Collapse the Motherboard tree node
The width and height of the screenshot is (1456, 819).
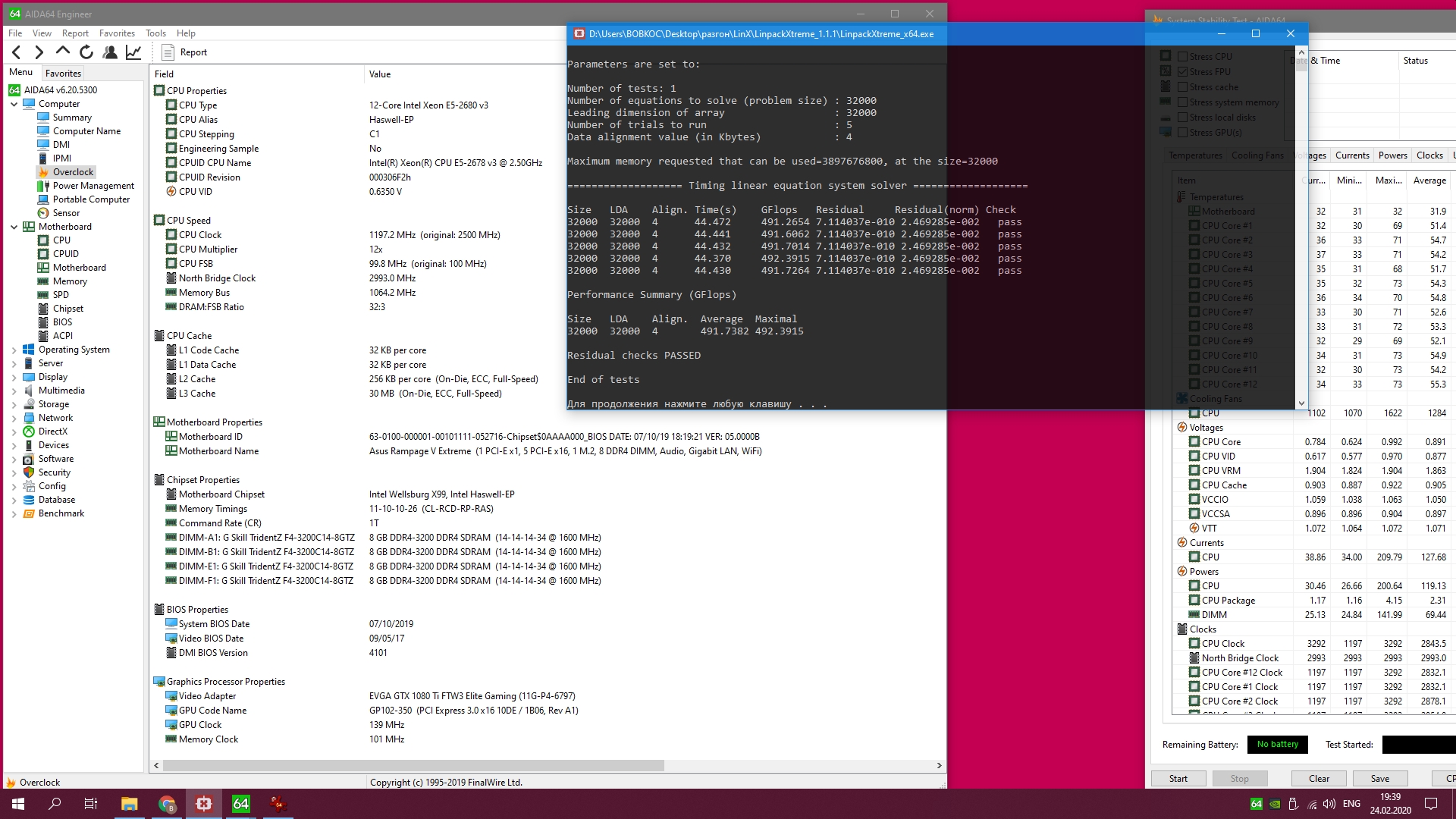coord(14,227)
